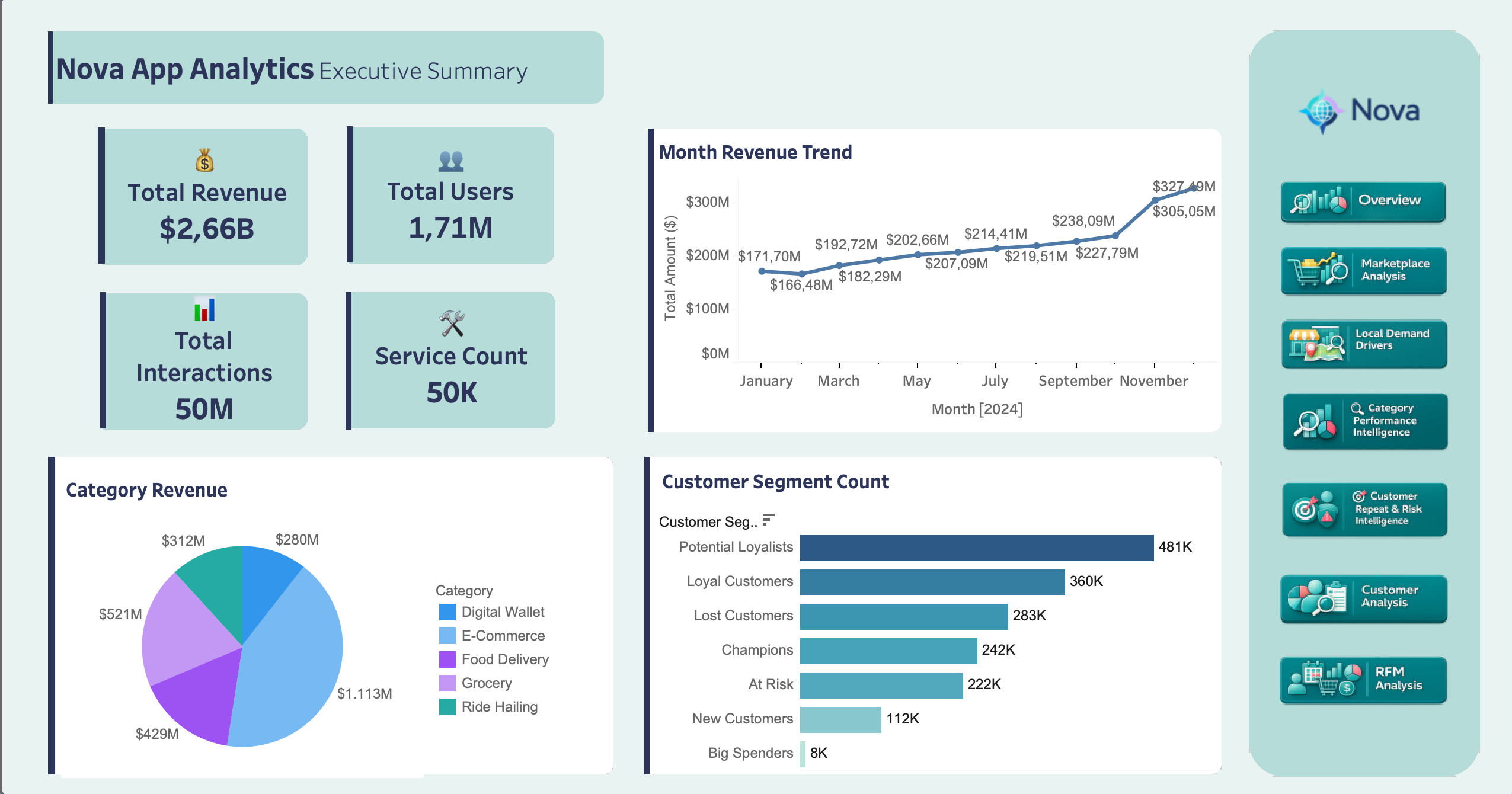Click the Total Revenue $2,66B value
This screenshot has height=794, width=1512.
click(207, 229)
